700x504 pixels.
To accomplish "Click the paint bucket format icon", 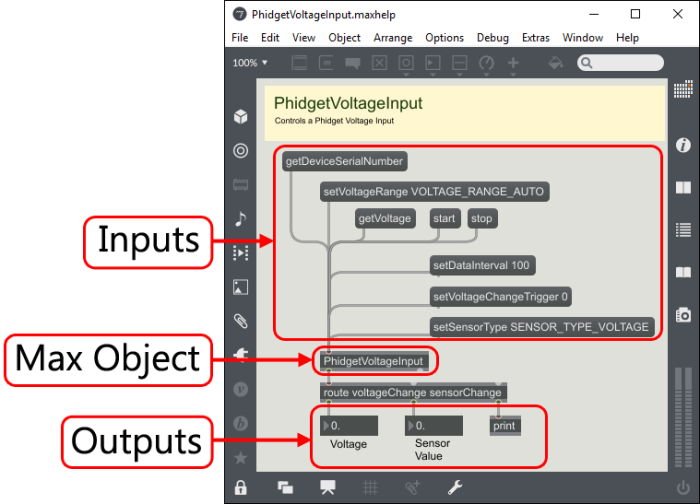I will pos(555,63).
